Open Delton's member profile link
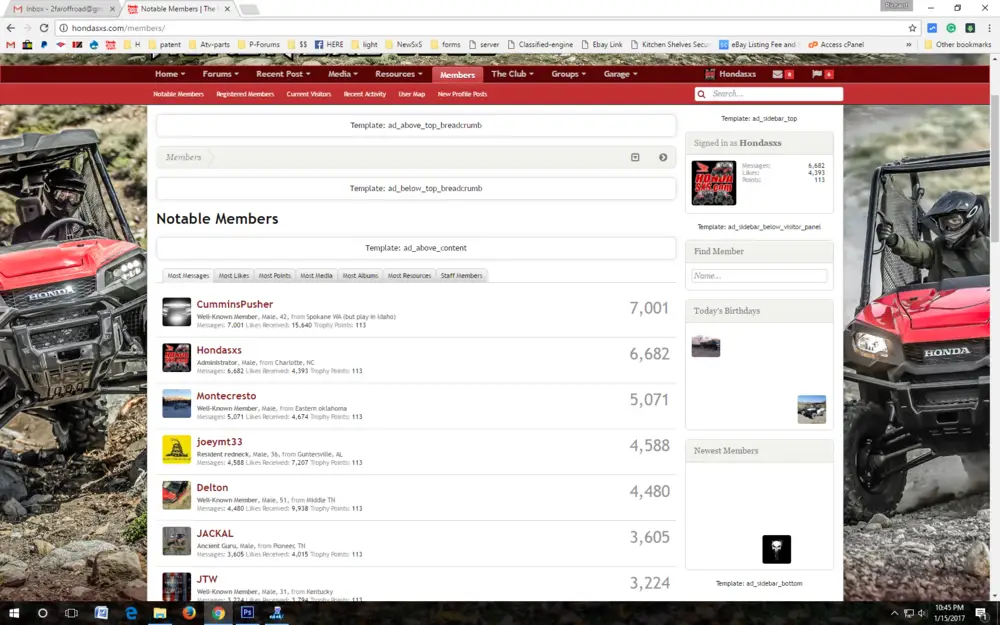 [212, 488]
